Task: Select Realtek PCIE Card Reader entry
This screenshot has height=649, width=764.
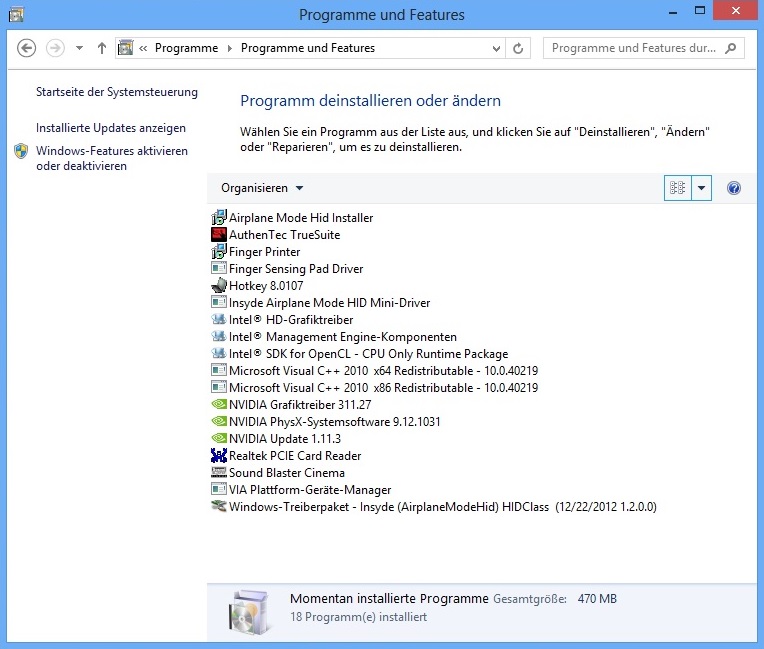Action: pyautogui.click(x=295, y=456)
